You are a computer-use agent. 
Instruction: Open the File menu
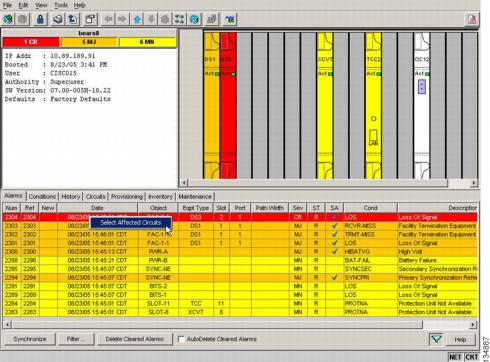coord(7,5)
